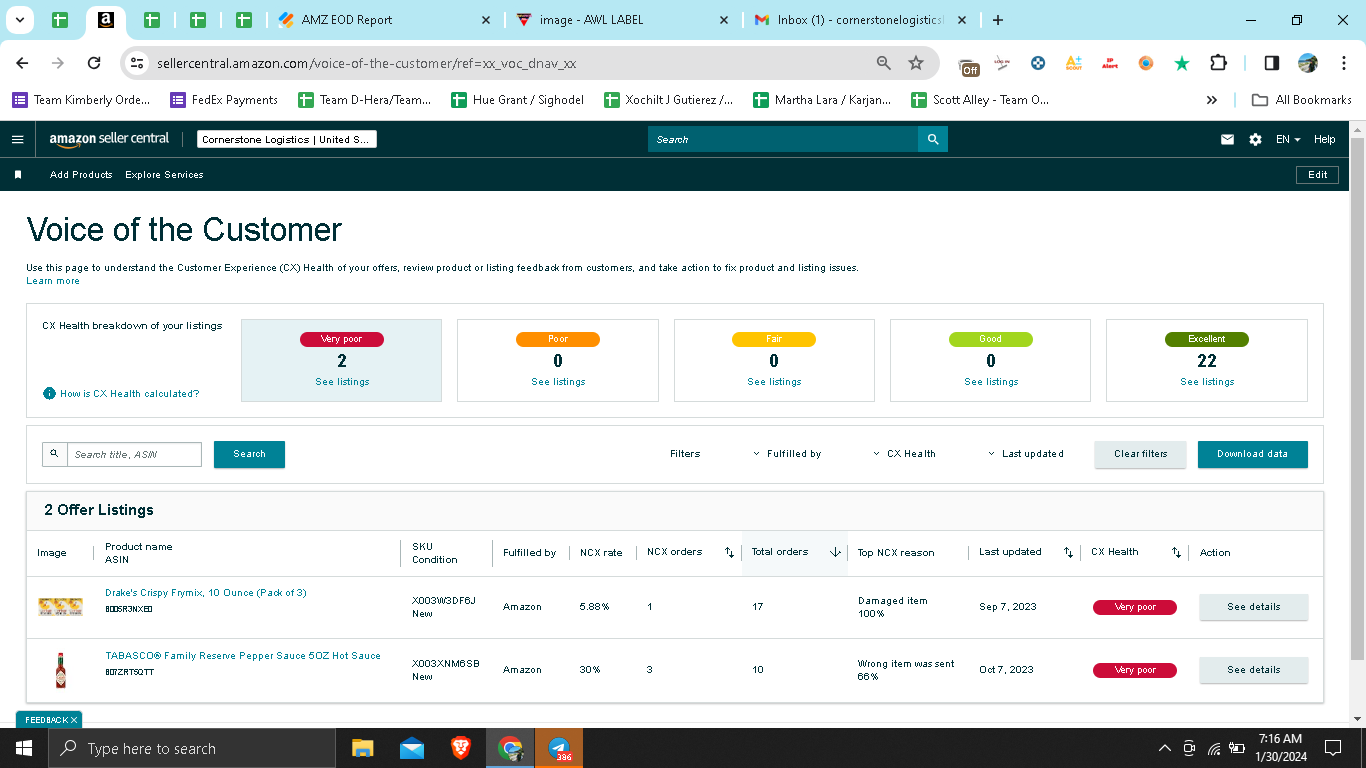Go back with browser back arrow

click(x=23, y=63)
